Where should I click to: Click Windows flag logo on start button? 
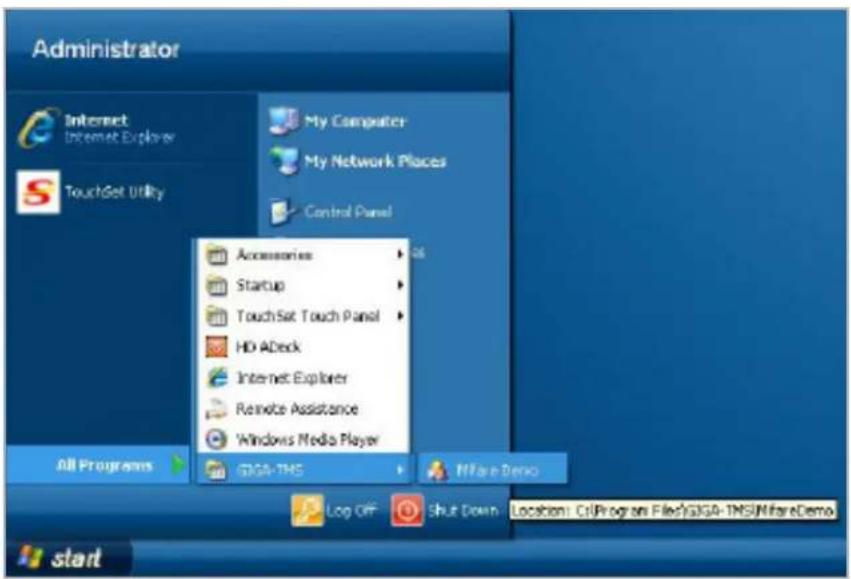tap(30, 557)
